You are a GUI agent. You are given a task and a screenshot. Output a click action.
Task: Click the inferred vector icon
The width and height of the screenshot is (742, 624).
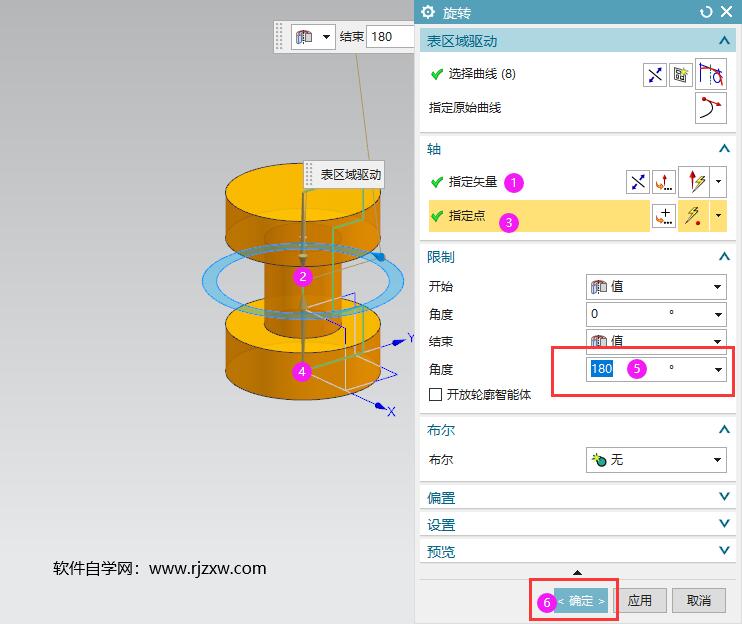point(694,182)
